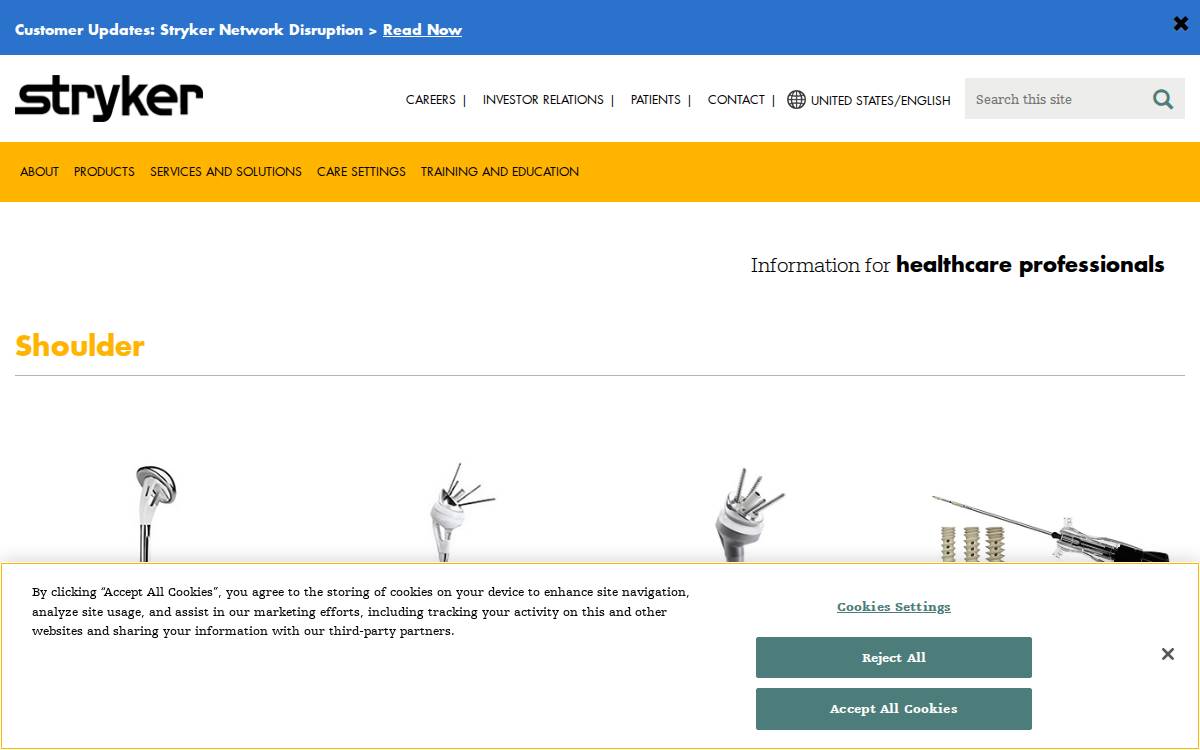
Task: Open Training and Education menu
Action: (500, 172)
